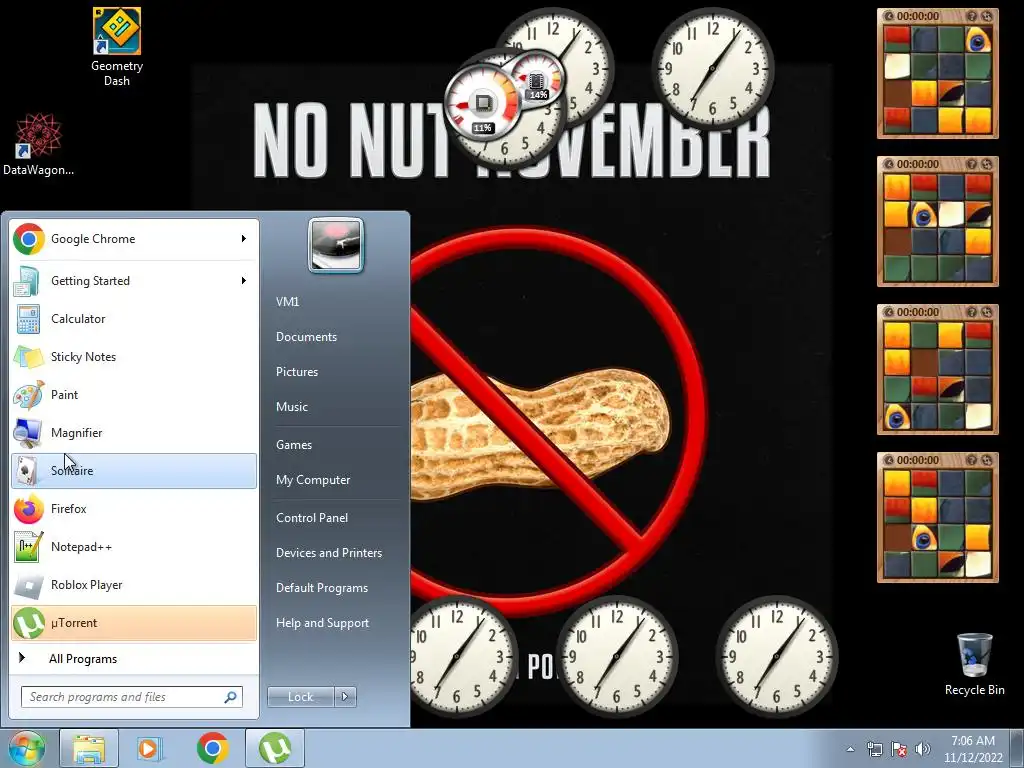Switch to µTorrent taskbar button

coord(275,748)
